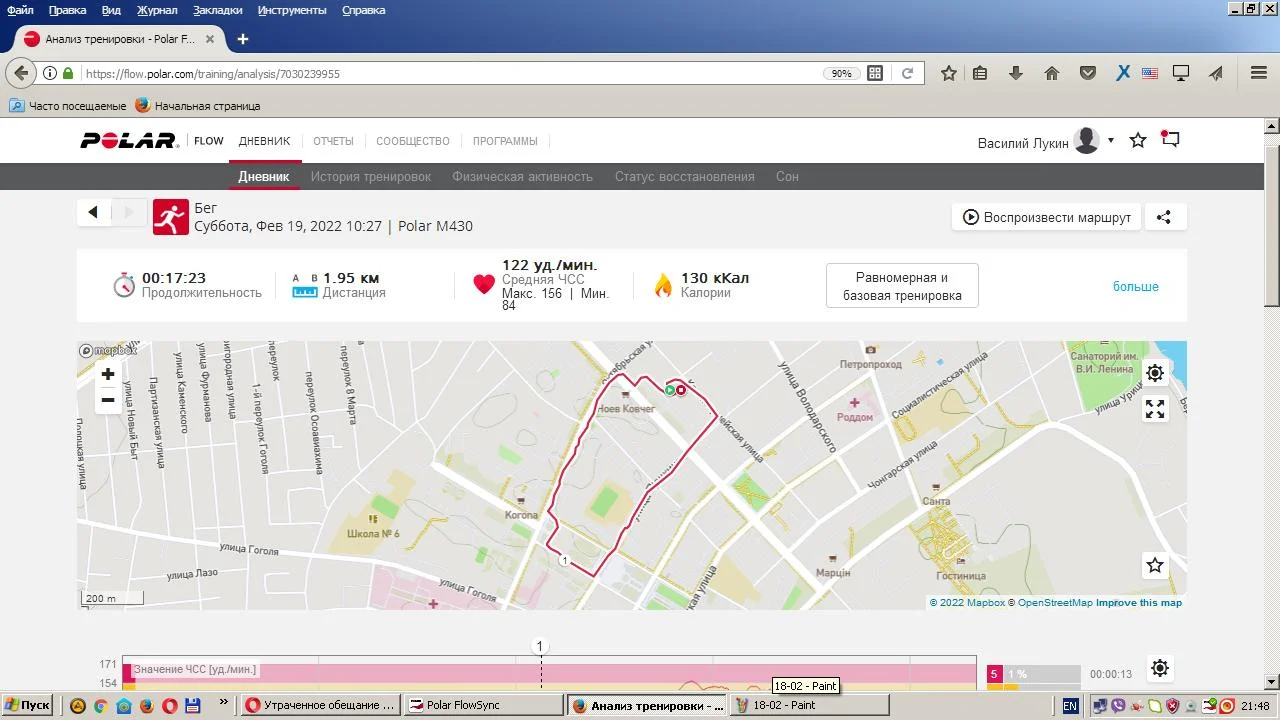
Task: Click lap marker 1 on the timeline
Action: click(540, 646)
